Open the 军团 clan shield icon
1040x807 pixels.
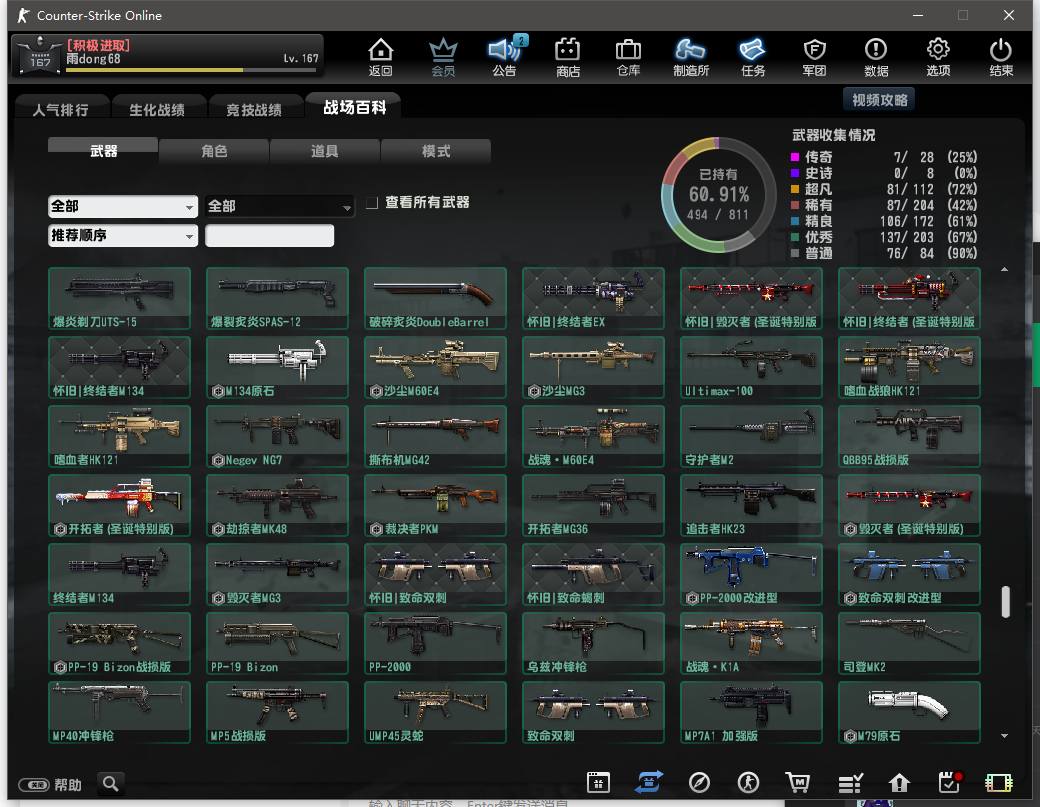tap(814, 57)
